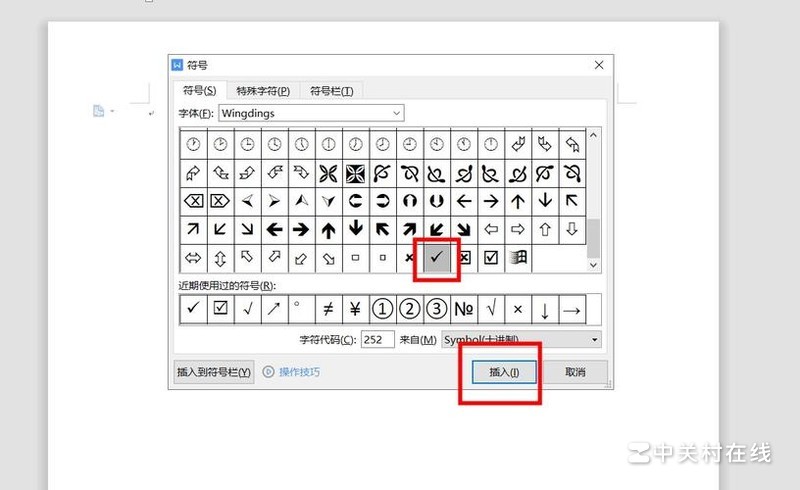Select the yen sign in recent symbols

(355, 309)
